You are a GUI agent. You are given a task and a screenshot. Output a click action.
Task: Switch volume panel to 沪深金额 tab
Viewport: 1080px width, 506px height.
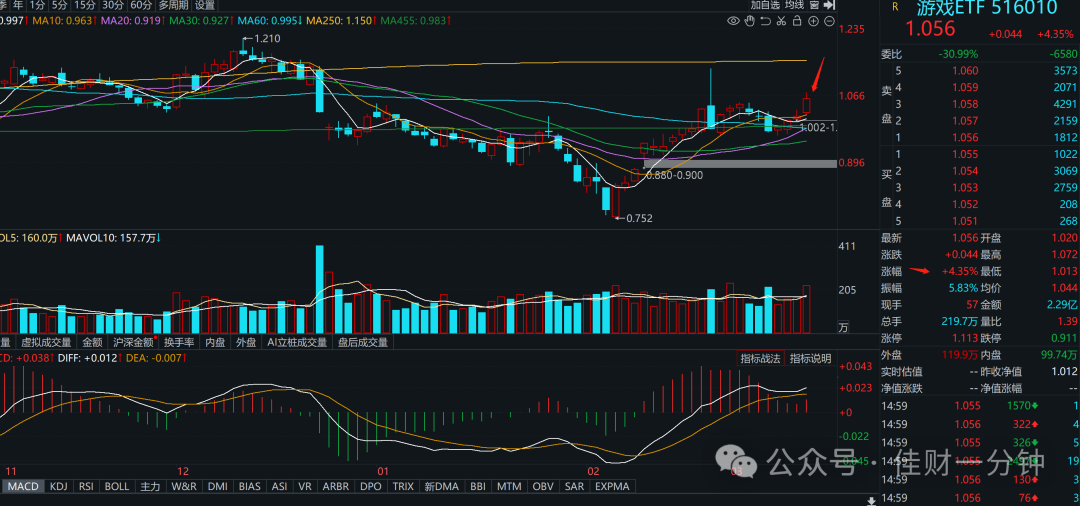pyautogui.click(x=133, y=342)
